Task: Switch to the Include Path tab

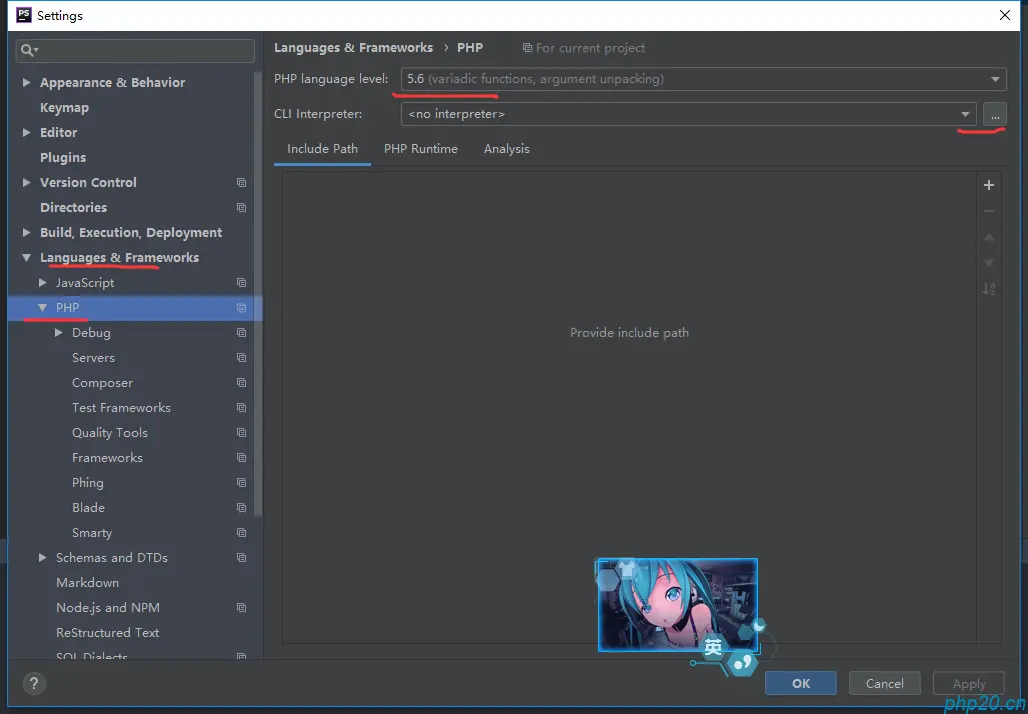Action: pyautogui.click(x=323, y=149)
